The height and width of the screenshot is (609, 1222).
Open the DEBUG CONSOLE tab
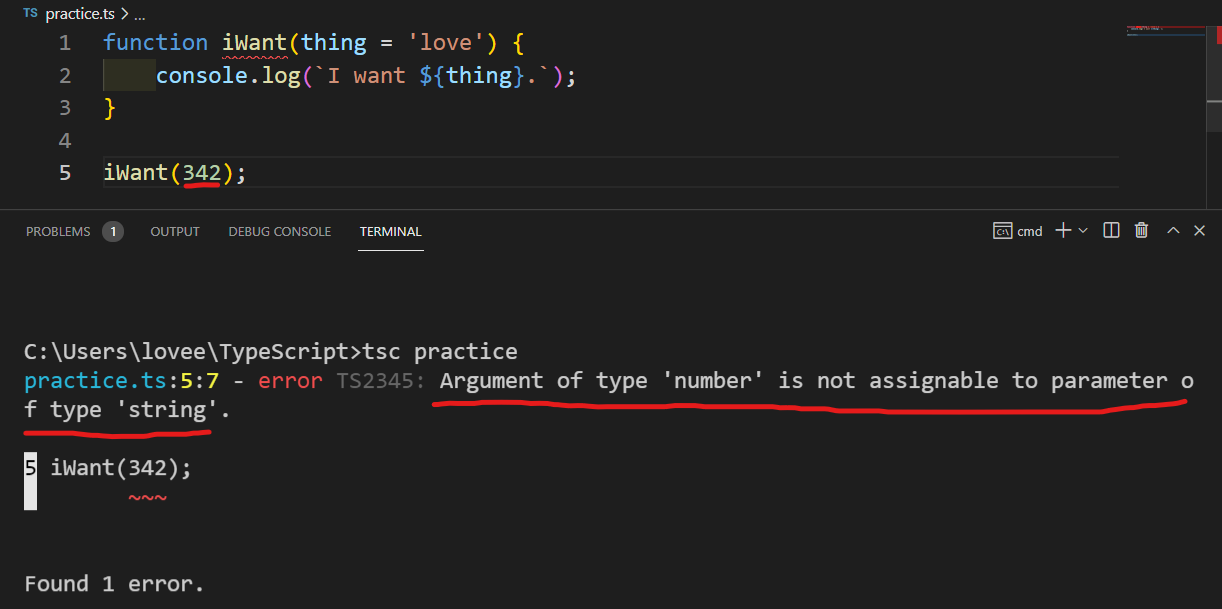(279, 231)
